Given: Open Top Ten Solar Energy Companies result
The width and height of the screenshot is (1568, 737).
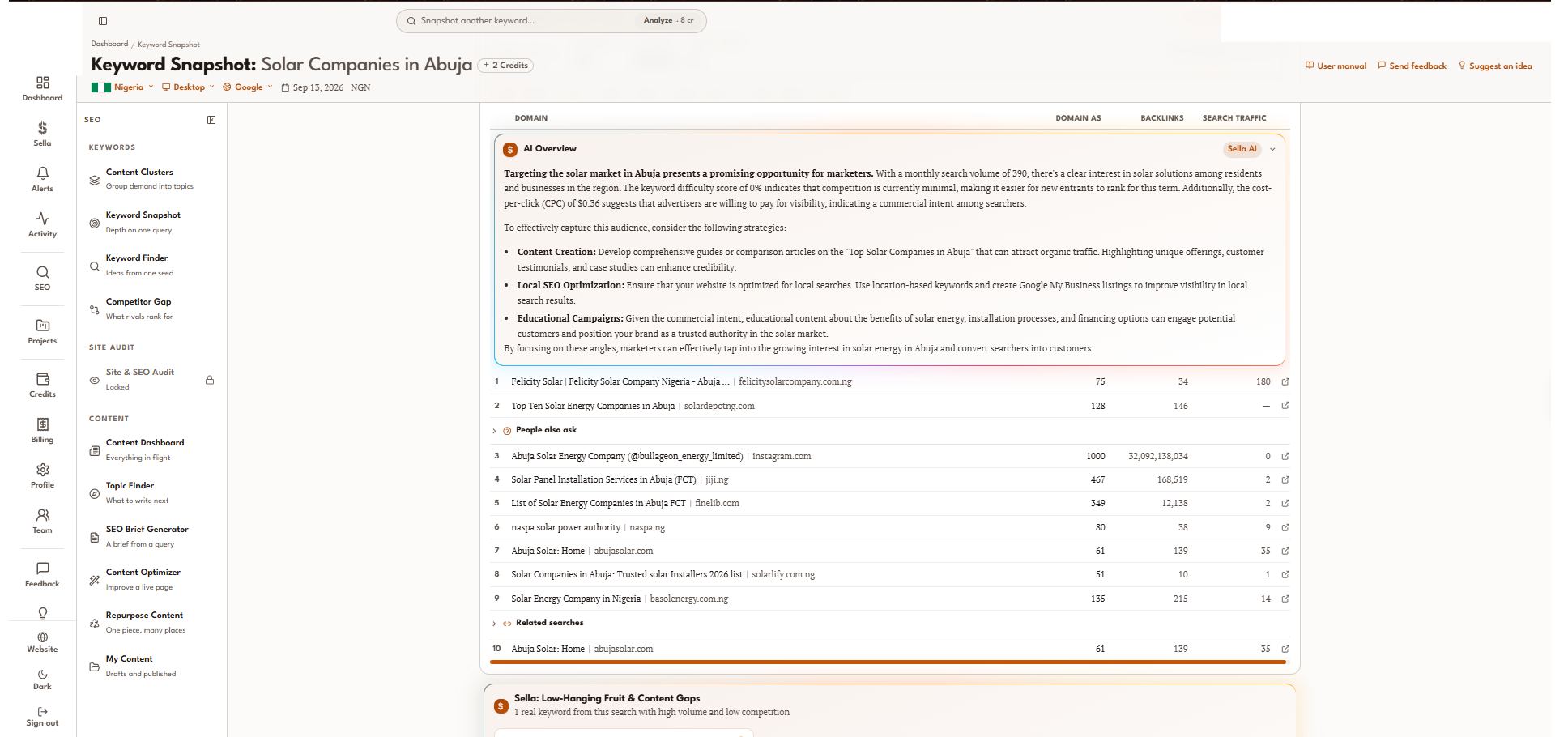Looking at the screenshot, I should [593, 406].
